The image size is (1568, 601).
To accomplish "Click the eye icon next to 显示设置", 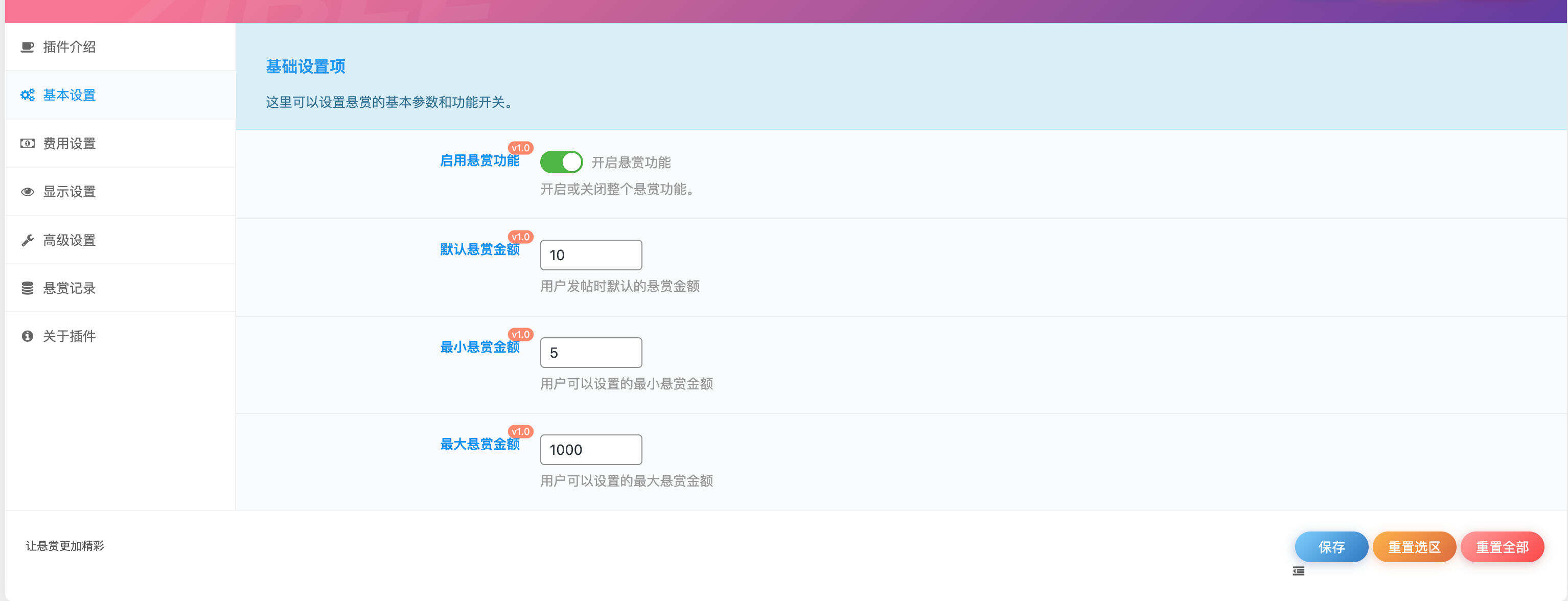I will point(26,192).
